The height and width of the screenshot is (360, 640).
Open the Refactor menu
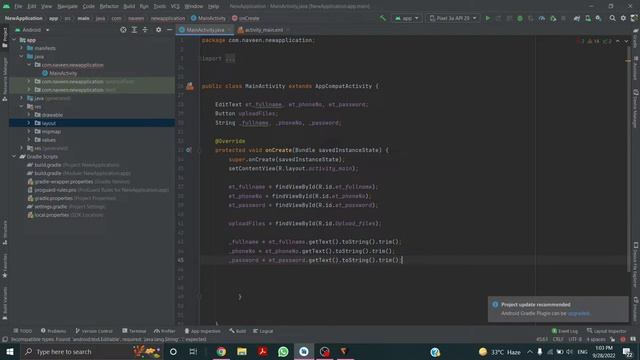pos(109,7)
